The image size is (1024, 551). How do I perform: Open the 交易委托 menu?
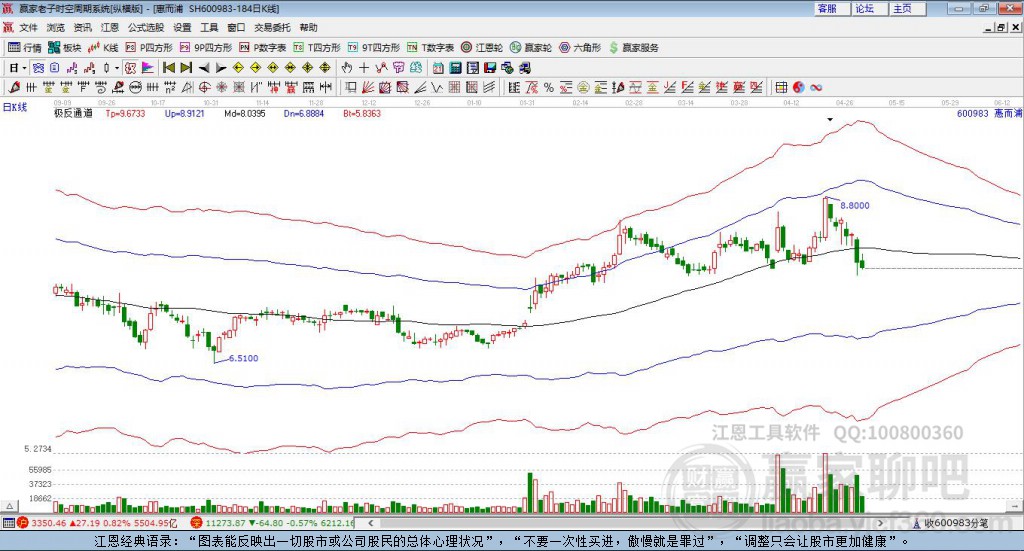click(x=272, y=27)
